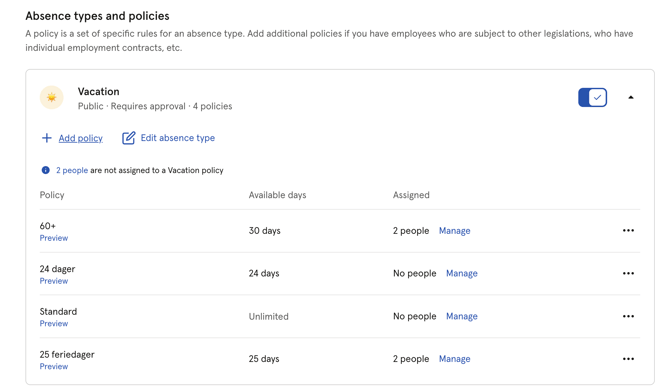Open the 2 people unassigned link
Viewport: 670px width, 391px height.
[x=72, y=170]
